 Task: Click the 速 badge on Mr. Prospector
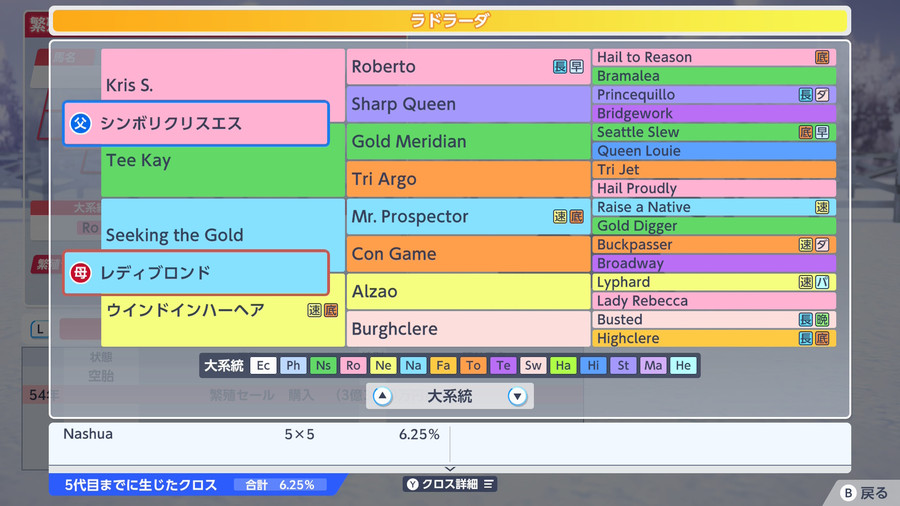pos(560,216)
